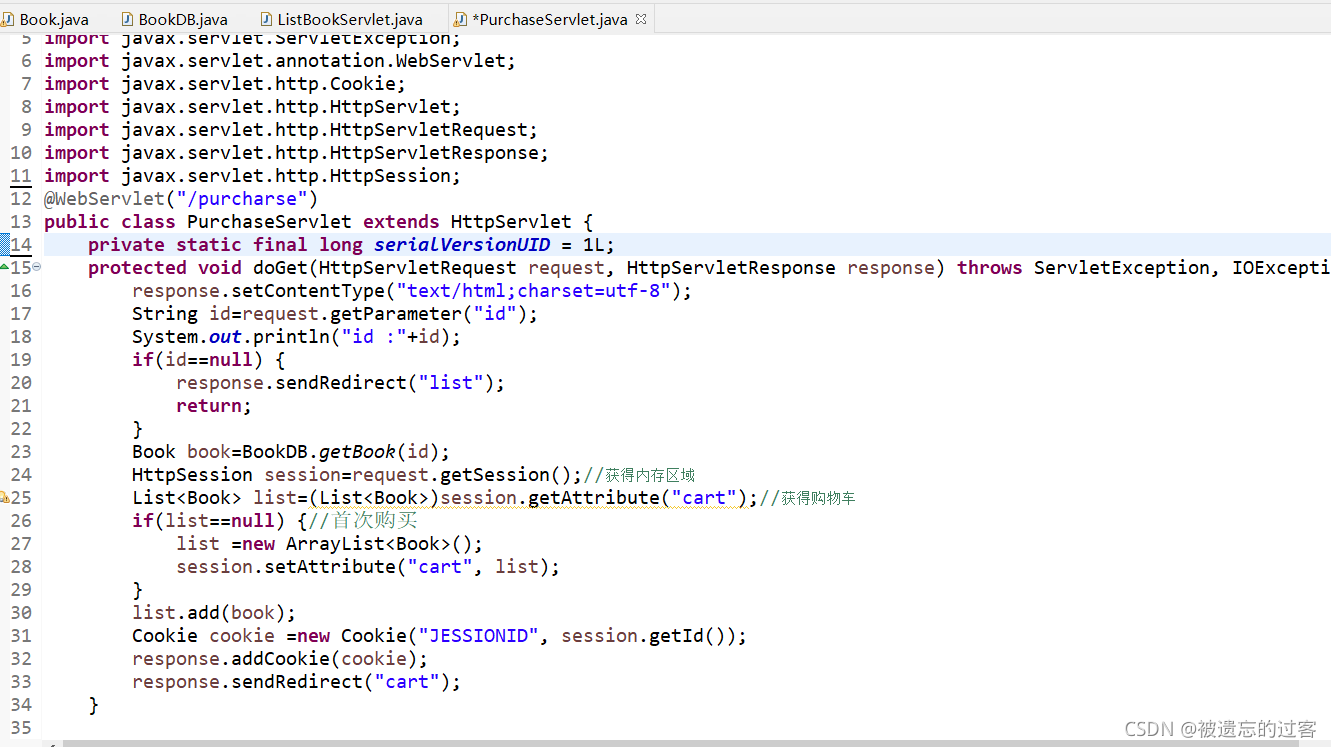Click the import javax.servlet.annotation.WebServlet line
Screen dimensions: 1331x747
280,61
